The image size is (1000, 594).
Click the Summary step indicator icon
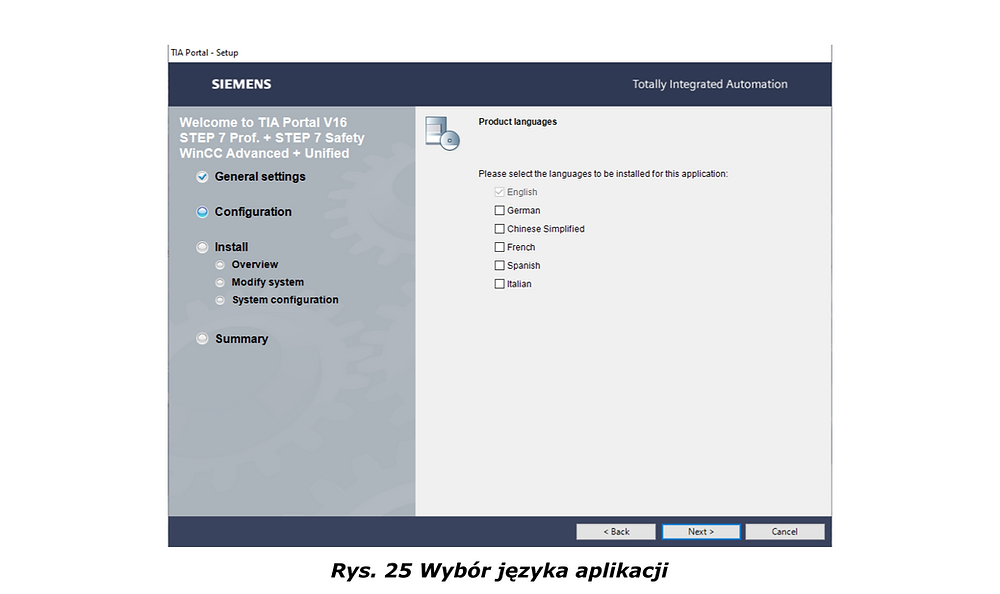[202, 339]
